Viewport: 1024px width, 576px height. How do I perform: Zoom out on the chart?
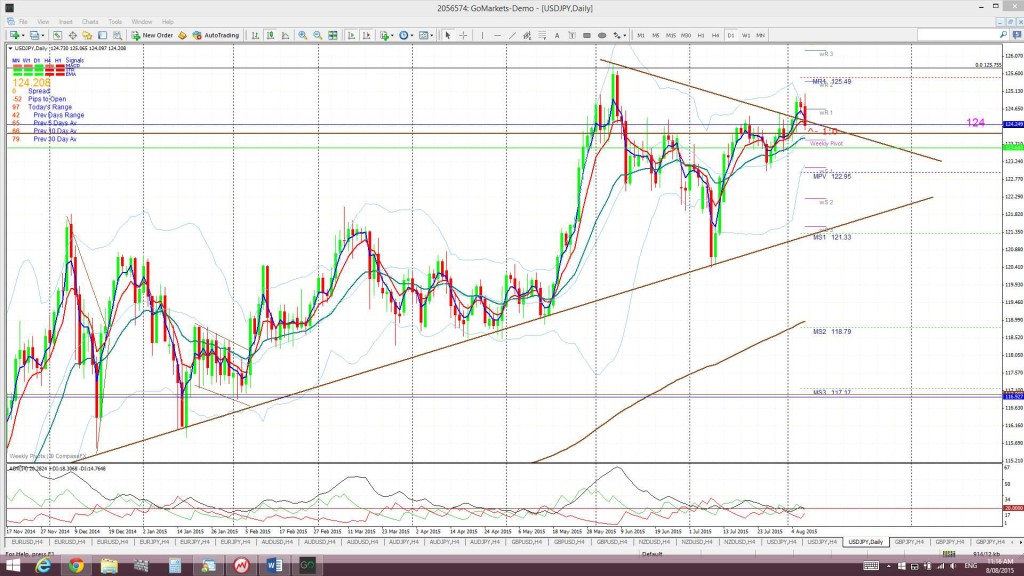(x=318, y=35)
